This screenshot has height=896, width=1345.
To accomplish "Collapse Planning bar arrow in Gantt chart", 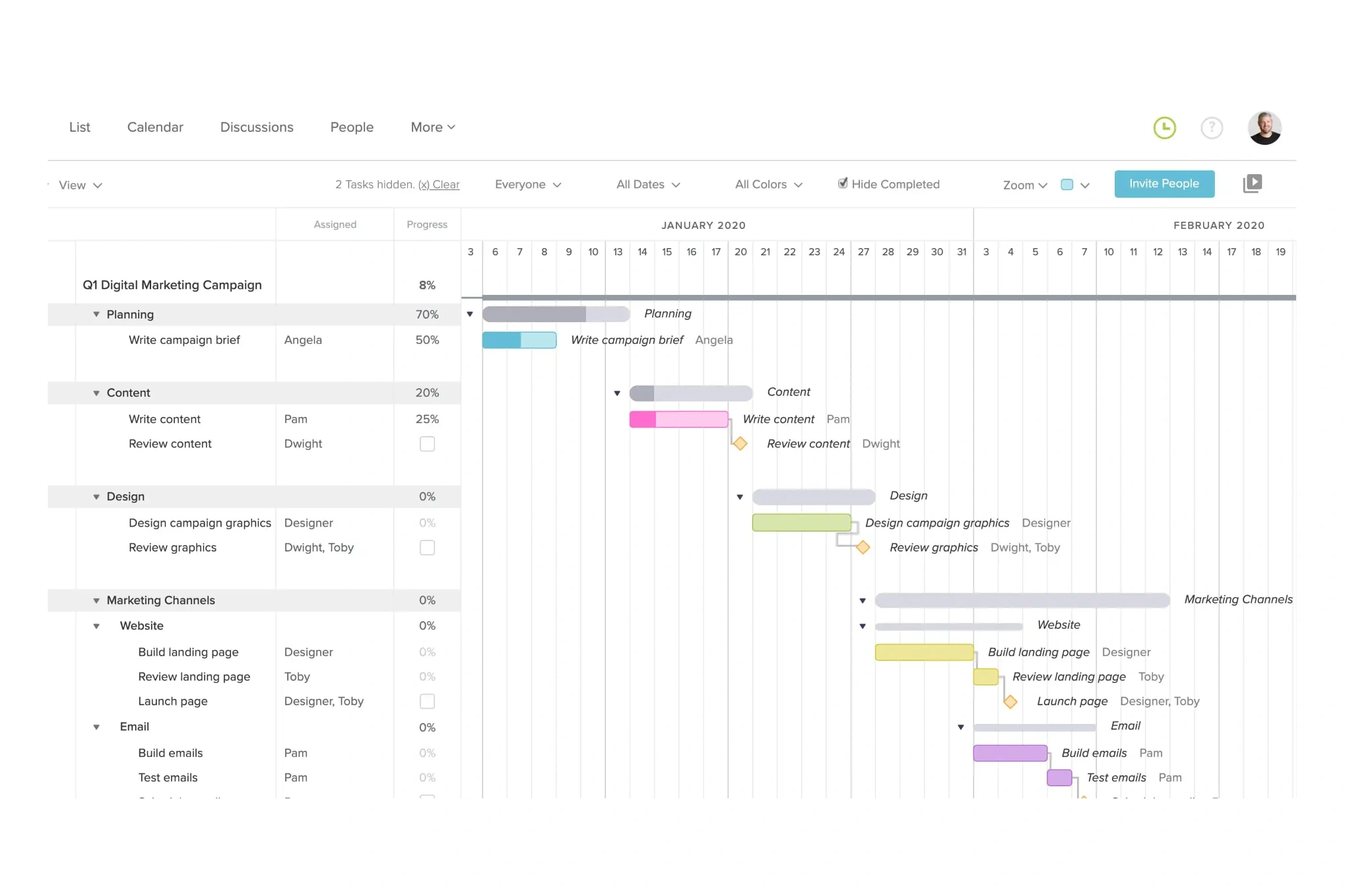I will pyautogui.click(x=470, y=314).
